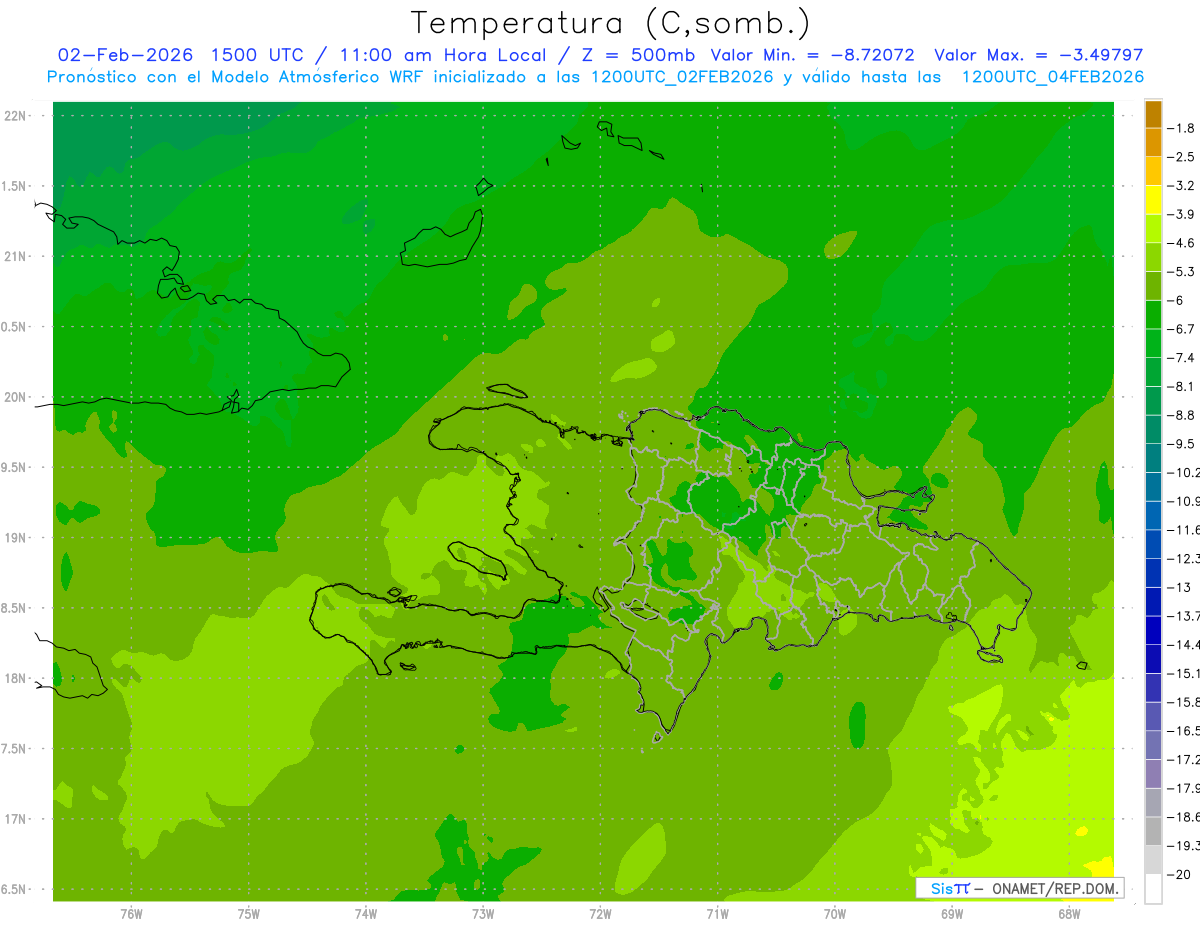Click the '75W' longitude axis label
1200x927 pixels.
249,913
